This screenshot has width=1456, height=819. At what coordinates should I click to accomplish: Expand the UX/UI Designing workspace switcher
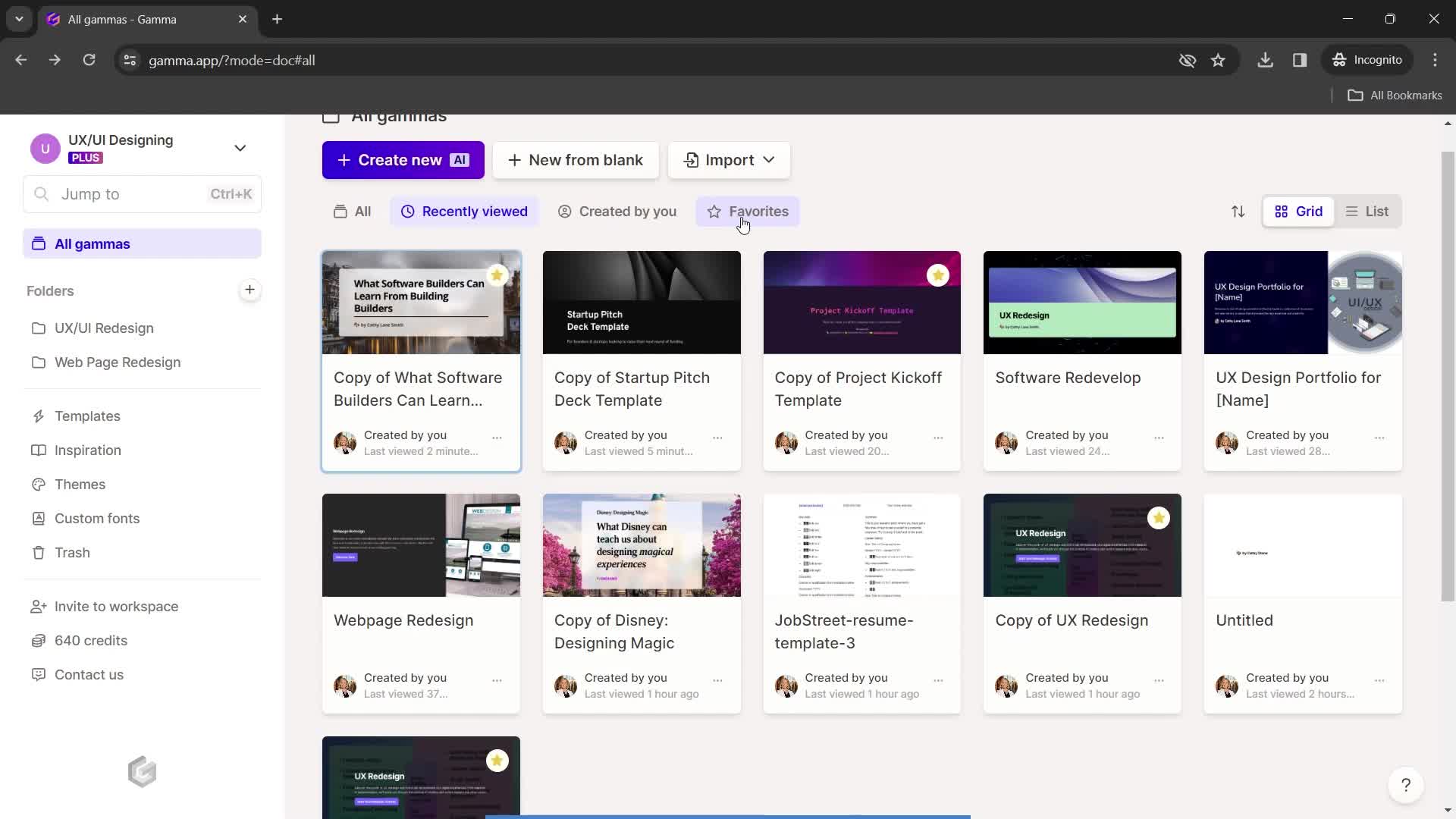coord(240,148)
